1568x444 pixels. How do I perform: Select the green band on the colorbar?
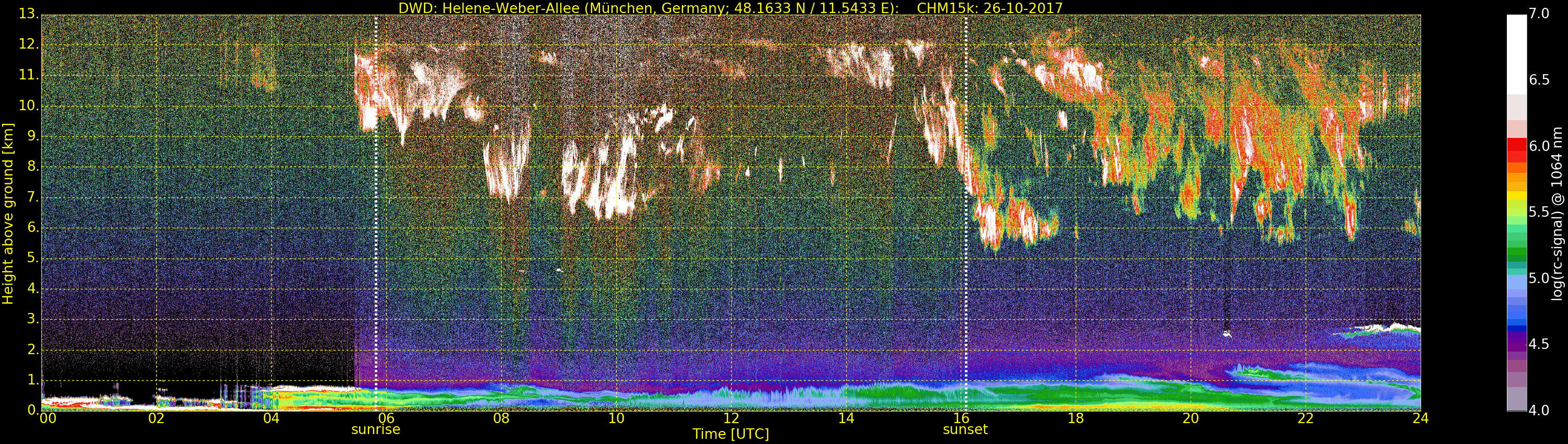point(1516,252)
